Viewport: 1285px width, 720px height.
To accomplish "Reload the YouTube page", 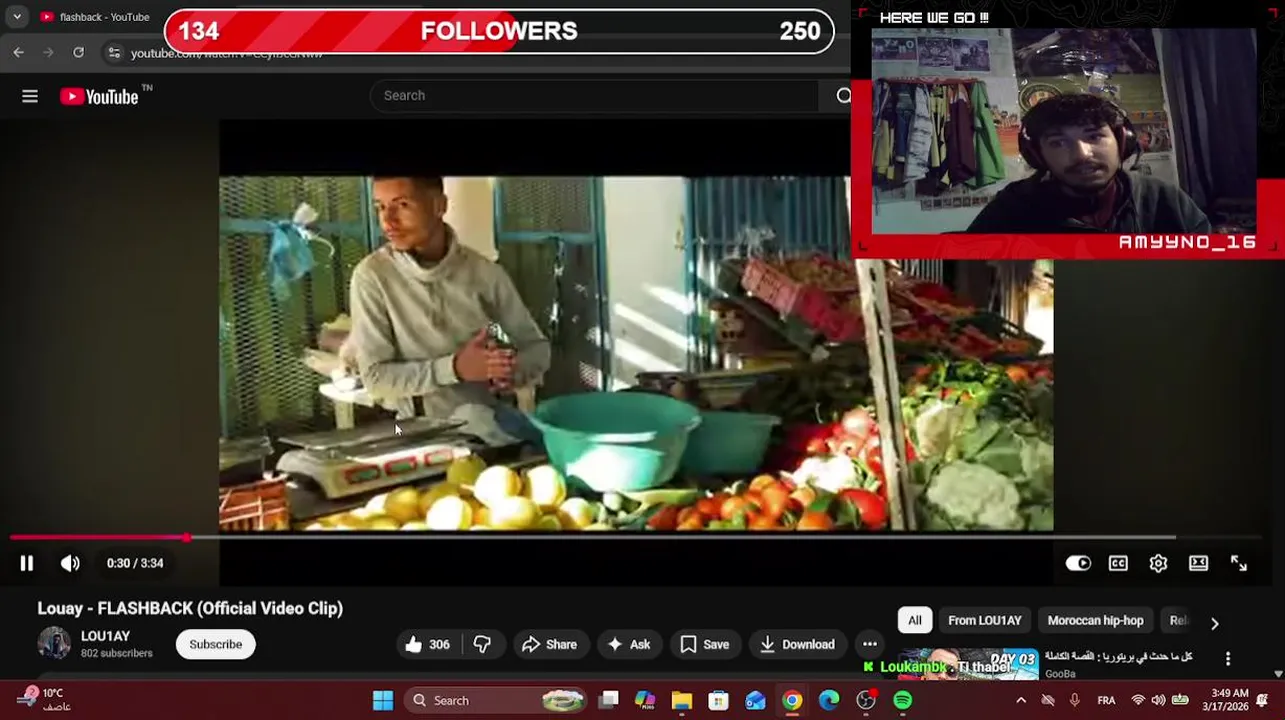I will [x=79, y=52].
